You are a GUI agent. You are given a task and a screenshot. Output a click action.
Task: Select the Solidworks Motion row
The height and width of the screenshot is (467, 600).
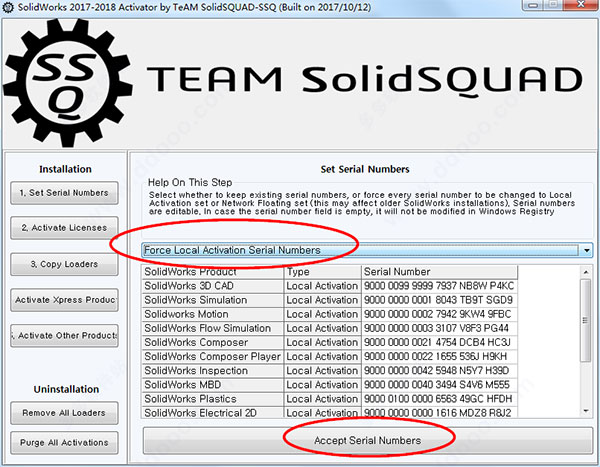(x=329, y=314)
